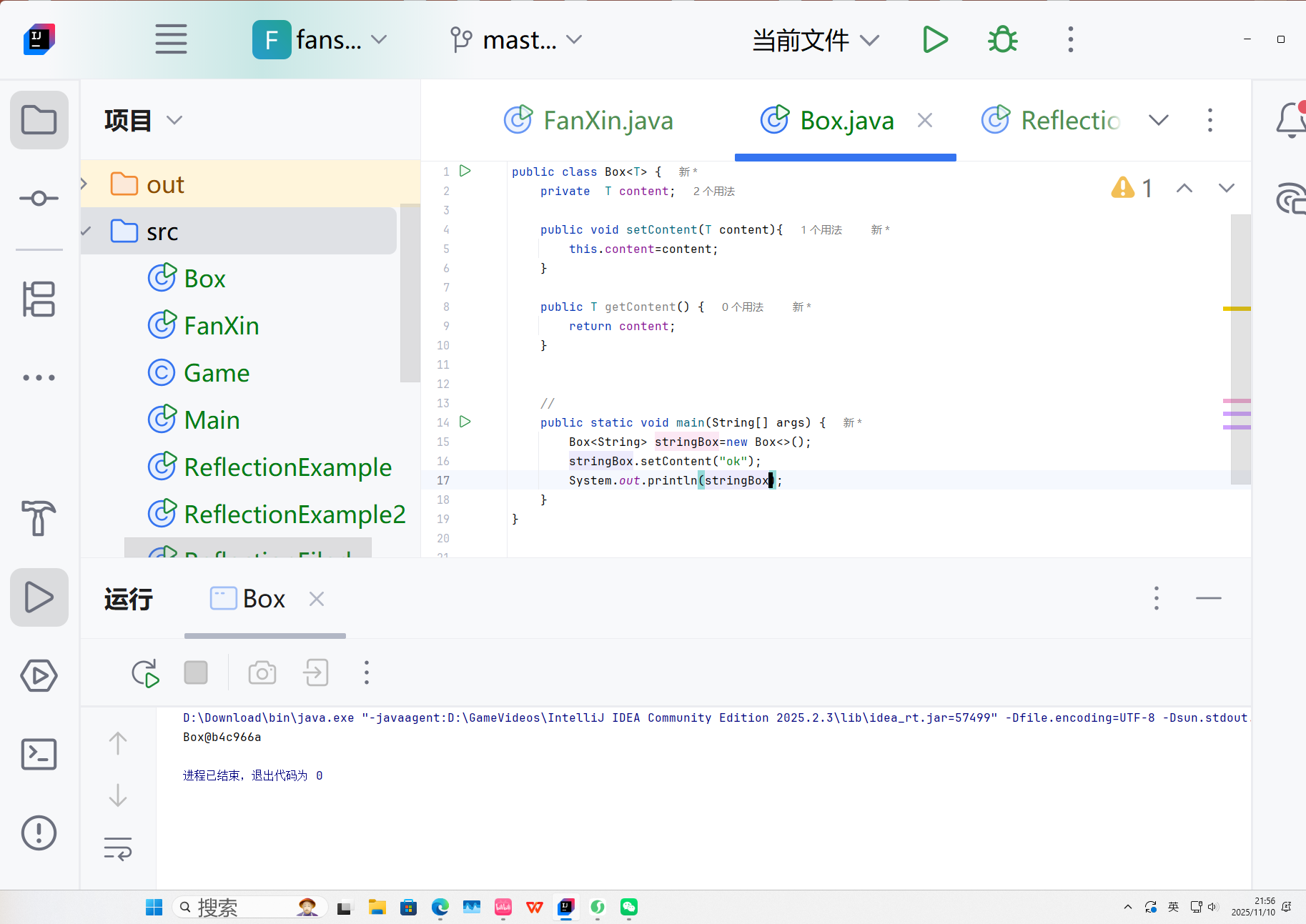
Task: Toggle soft-wrap in the console
Action: tap(118, 848)
